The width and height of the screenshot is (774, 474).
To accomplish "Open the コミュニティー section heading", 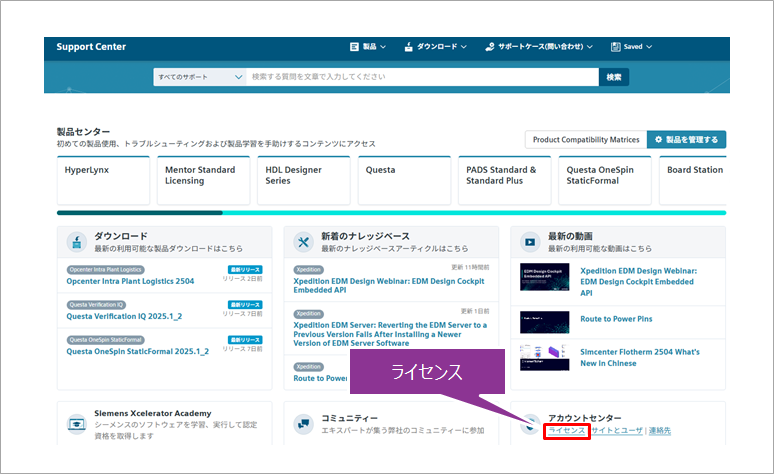I will point(349,418).
